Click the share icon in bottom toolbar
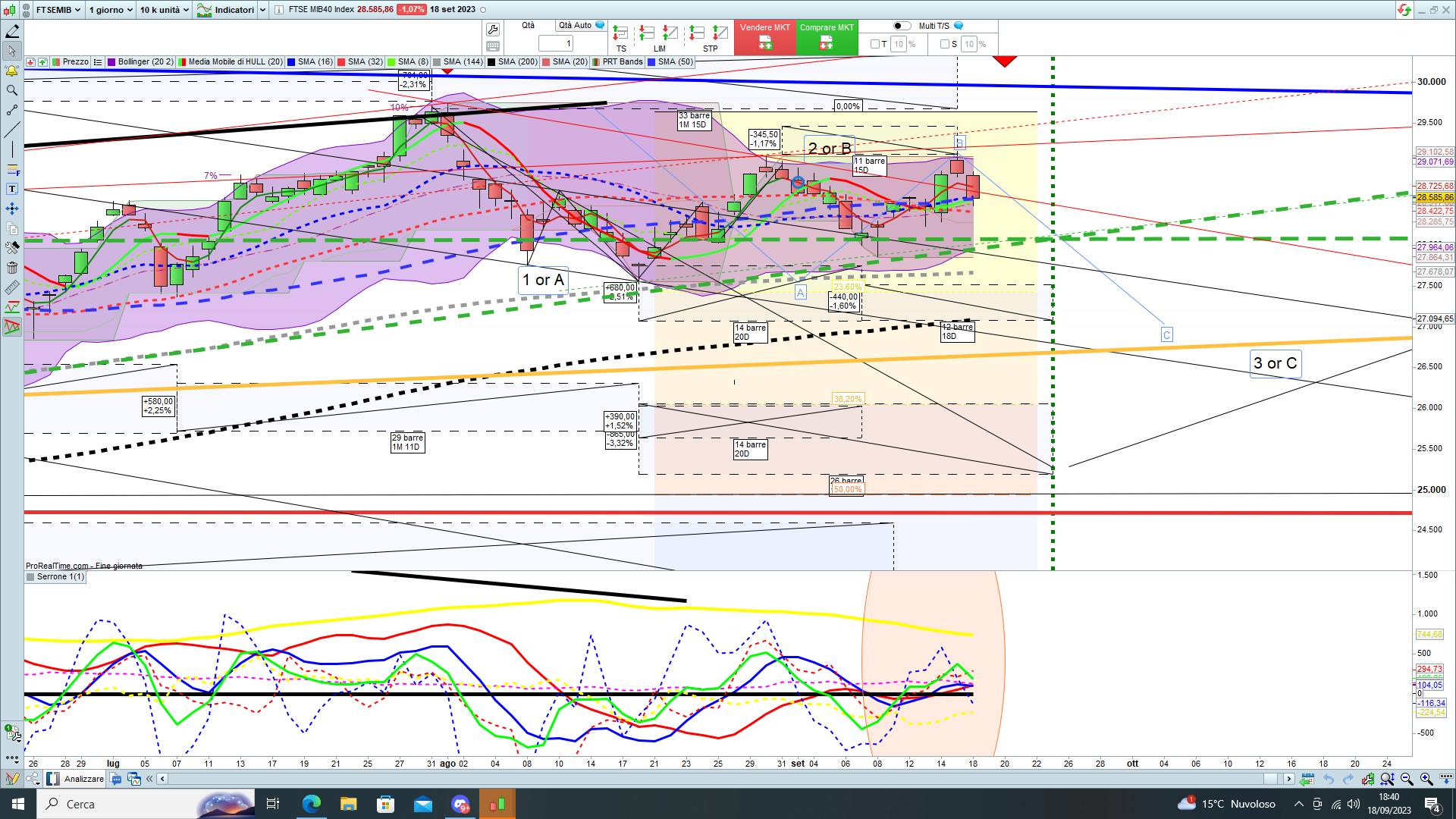The width and height of the screenshot is (1456, 819). coord(33,779)
